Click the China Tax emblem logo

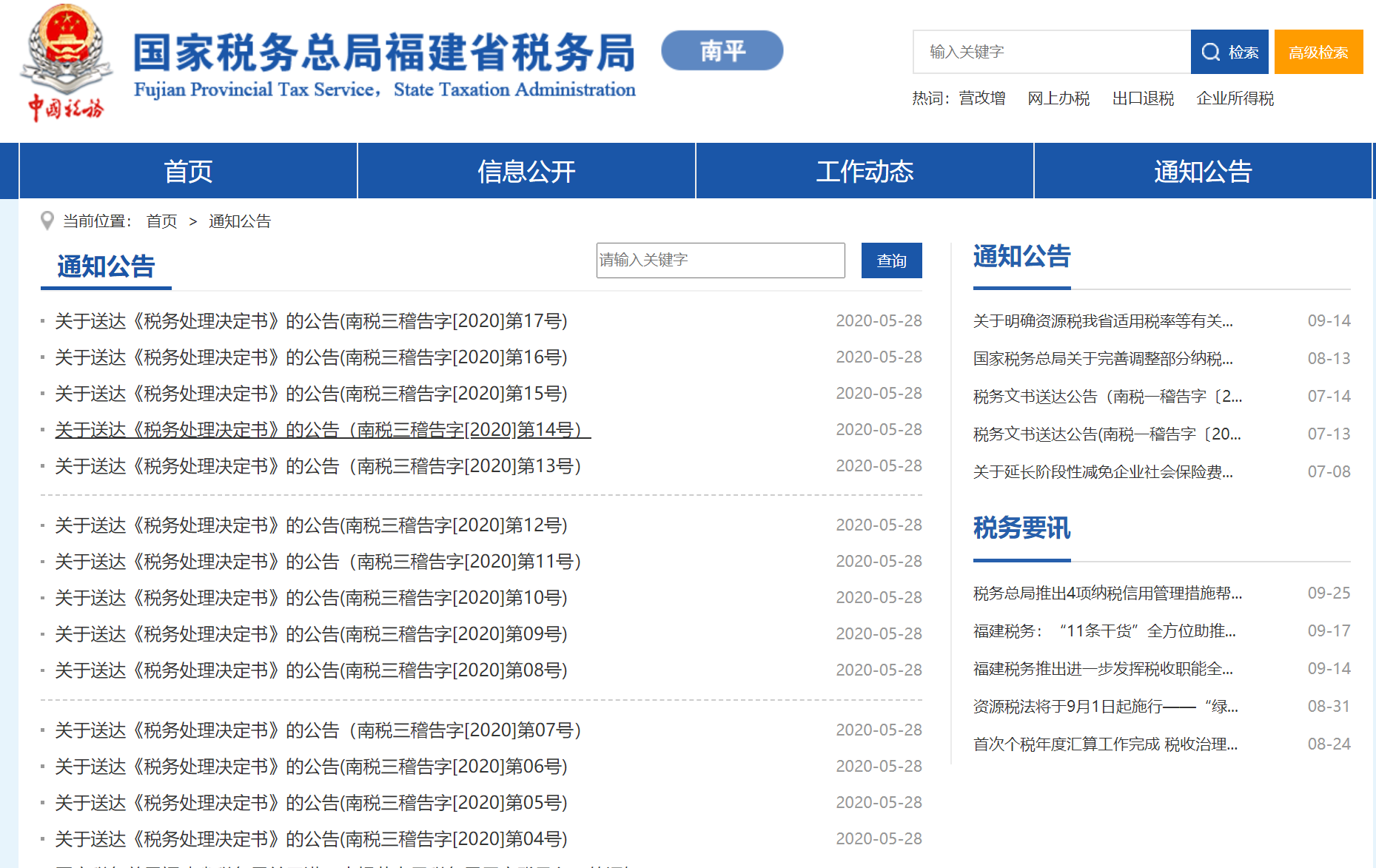(66, 63)
